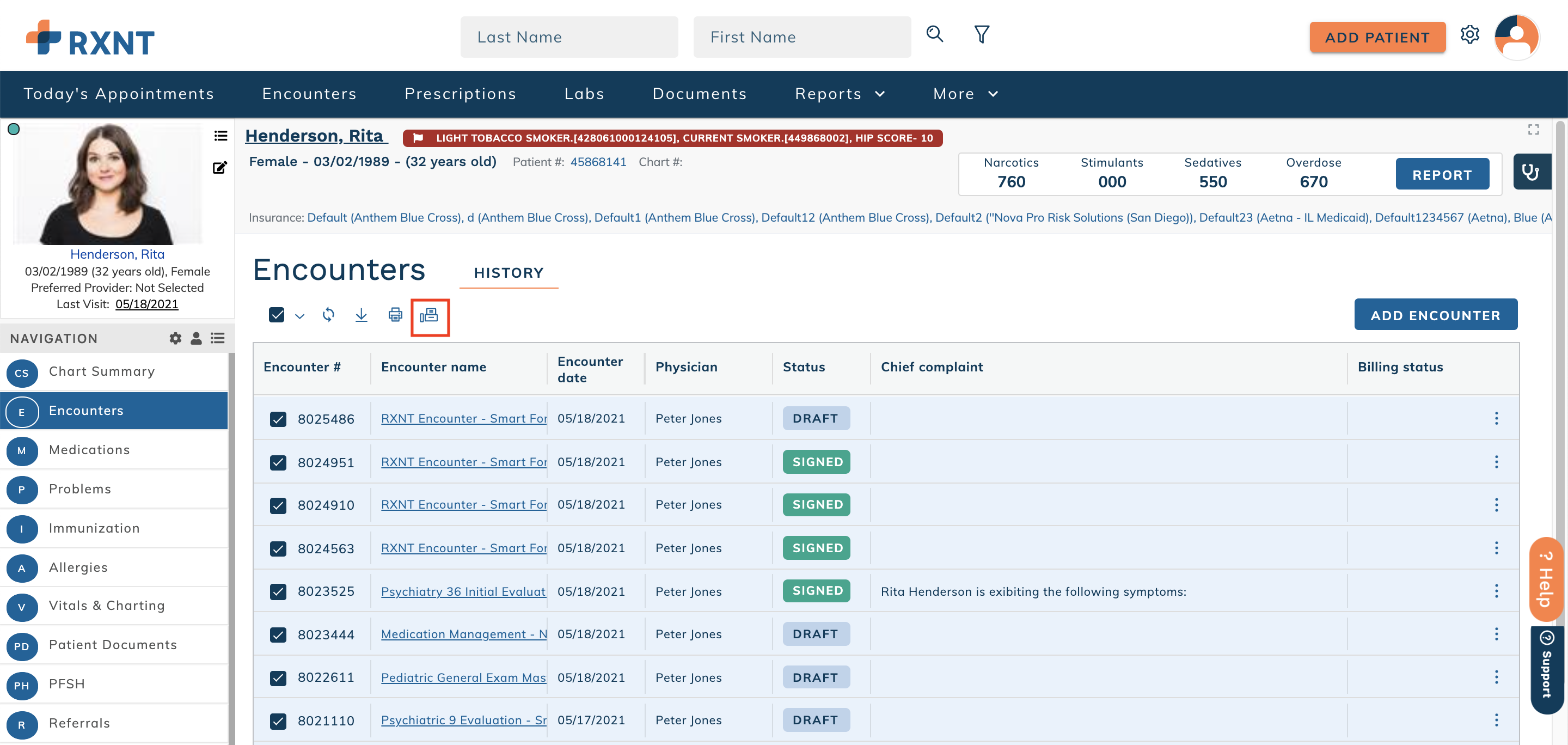The image size is (1568, 745).
Task: Click the patient photo thumbnail
Action: [x=108, y=184]
